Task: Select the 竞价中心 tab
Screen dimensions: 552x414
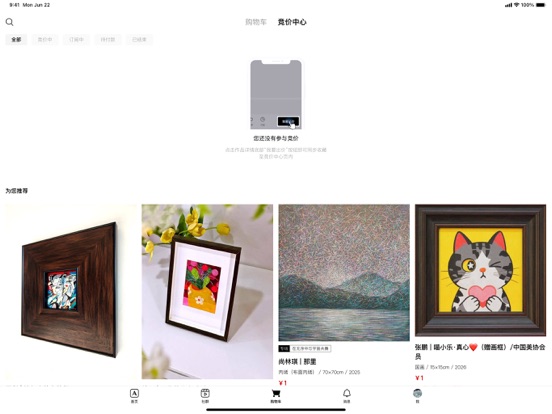Action: coord(292,22)
